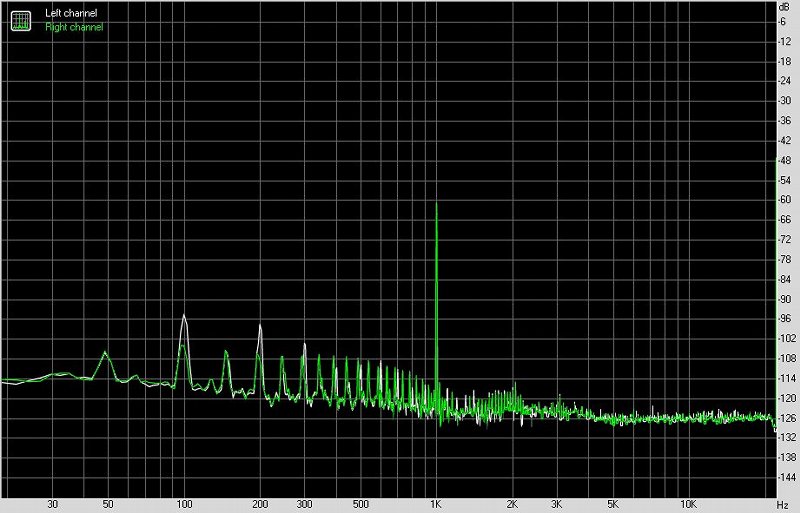
Task: Click the spectrum graph icon in legend
Action: pyautogui.click(x=21, y=21)
